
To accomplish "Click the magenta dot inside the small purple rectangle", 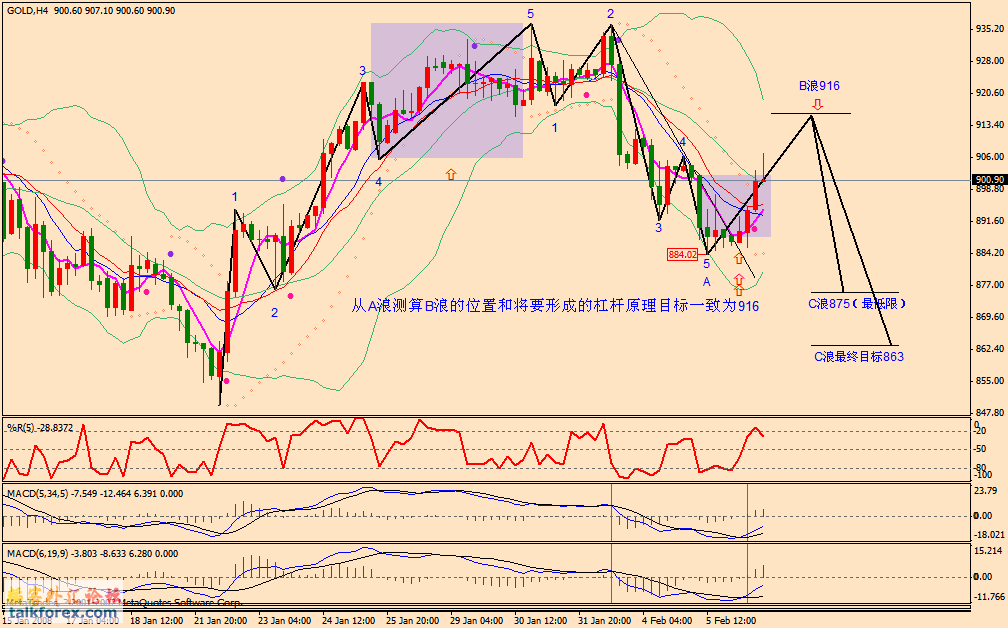I will pyautogui.click(x=753, y=229).
